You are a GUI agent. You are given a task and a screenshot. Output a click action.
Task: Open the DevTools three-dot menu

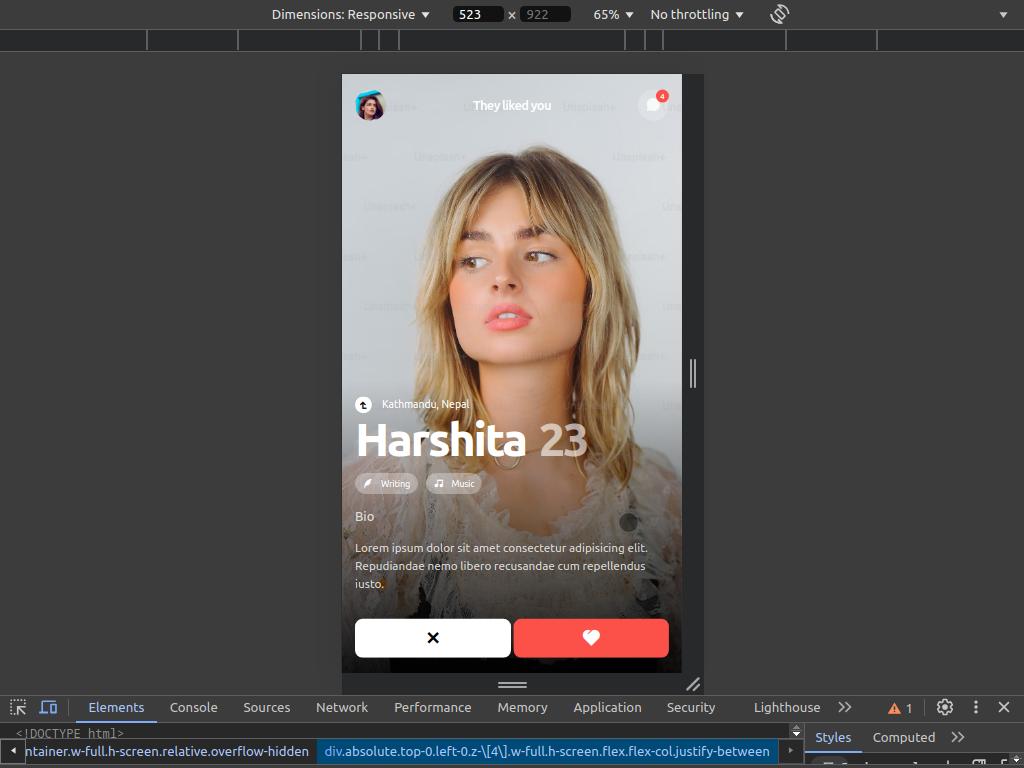976,707
